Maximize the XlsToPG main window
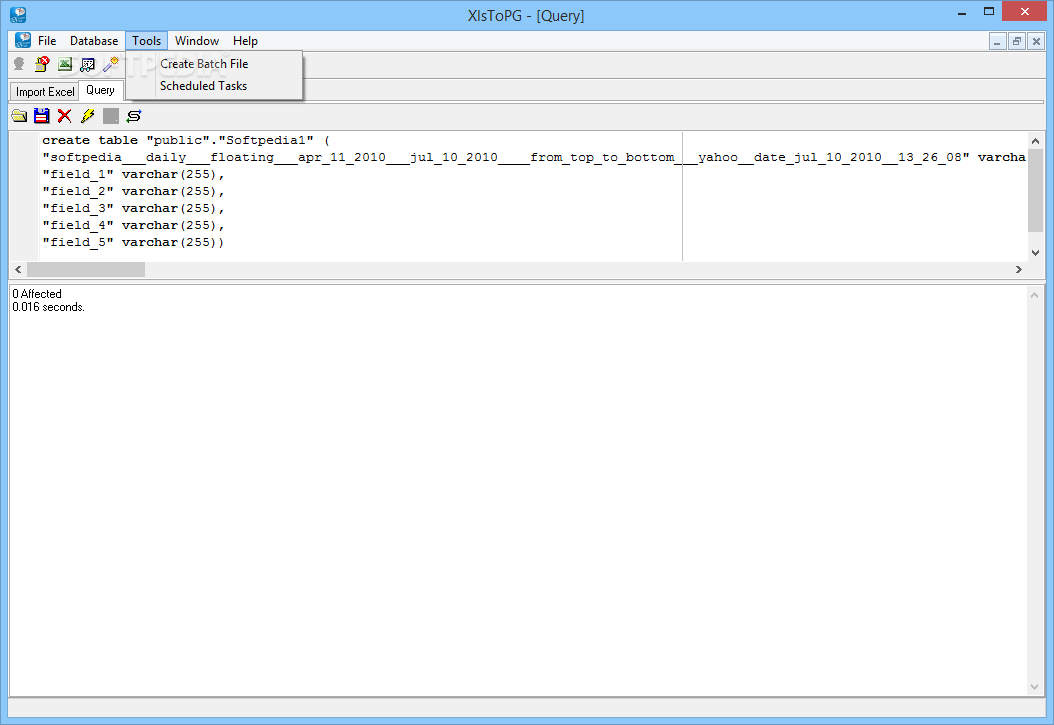Image resolution: width=1054 pixels, height=725 pixels. [x=989, y=11]
